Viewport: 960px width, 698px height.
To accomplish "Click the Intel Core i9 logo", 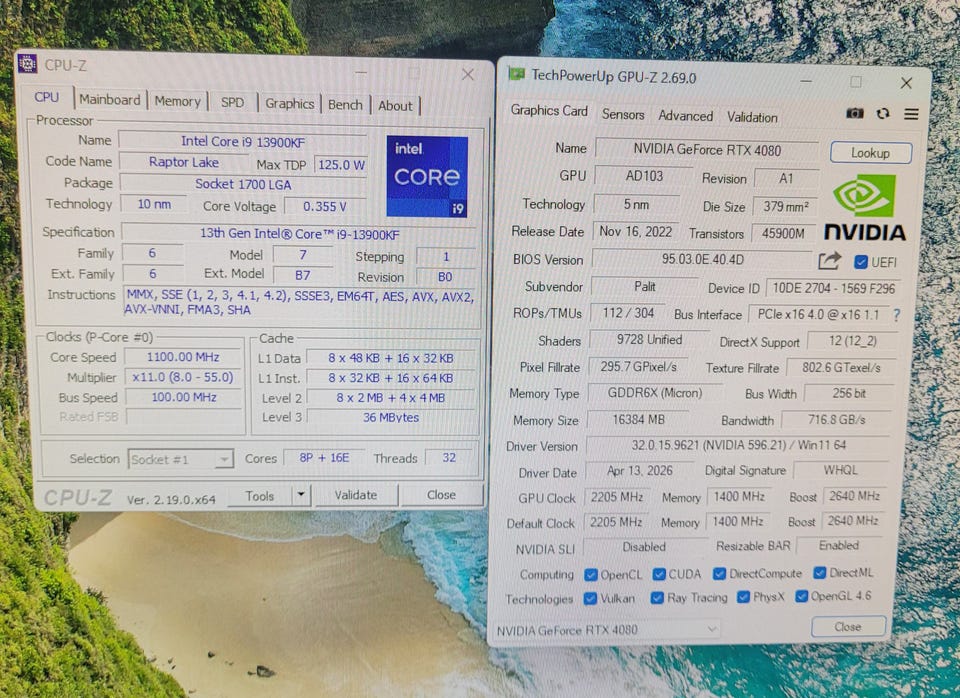I will [427, 176].
